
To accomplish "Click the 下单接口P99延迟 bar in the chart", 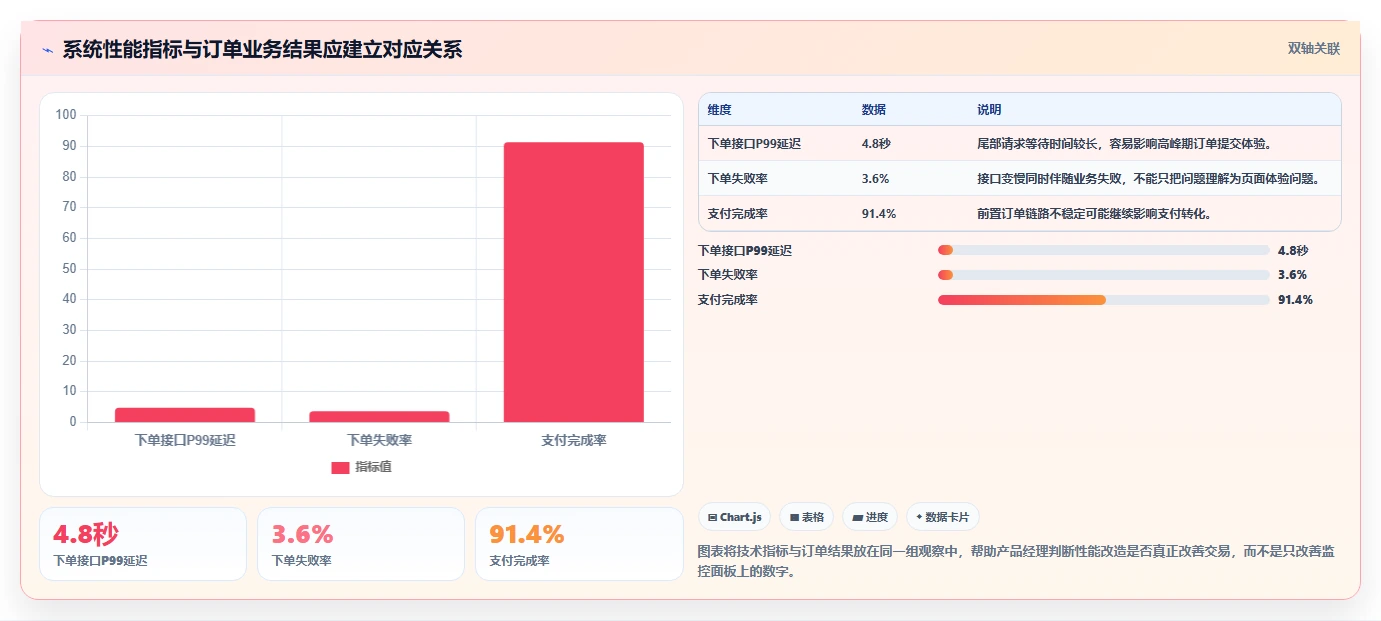I will click(x=185, y=415).
